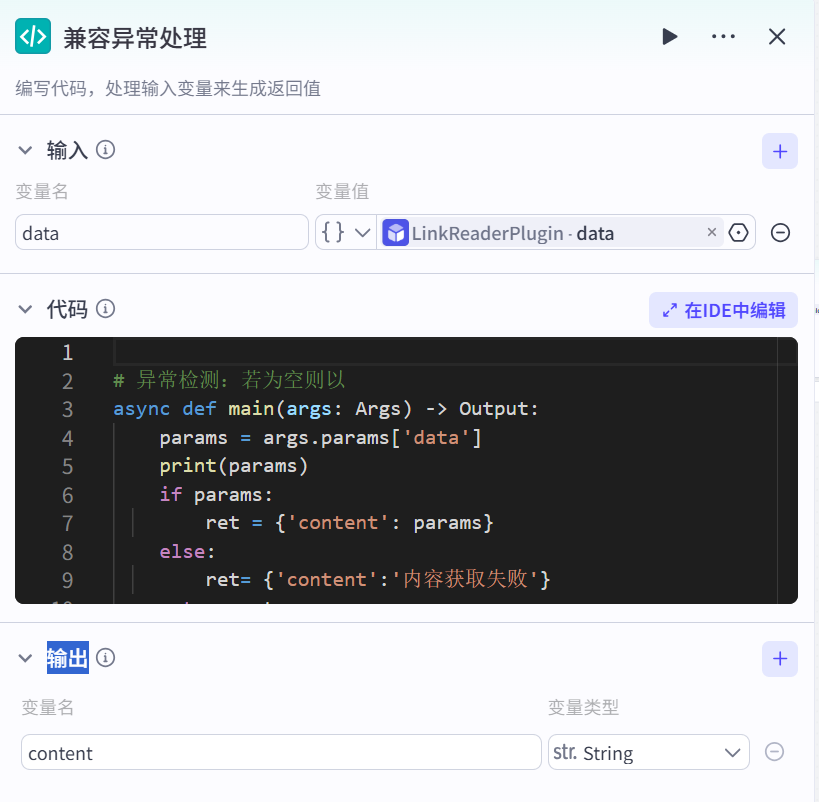The width and height of the screenshot is (819, 802).
Task: Open the input value type dropdown
Action: (345, 232)
